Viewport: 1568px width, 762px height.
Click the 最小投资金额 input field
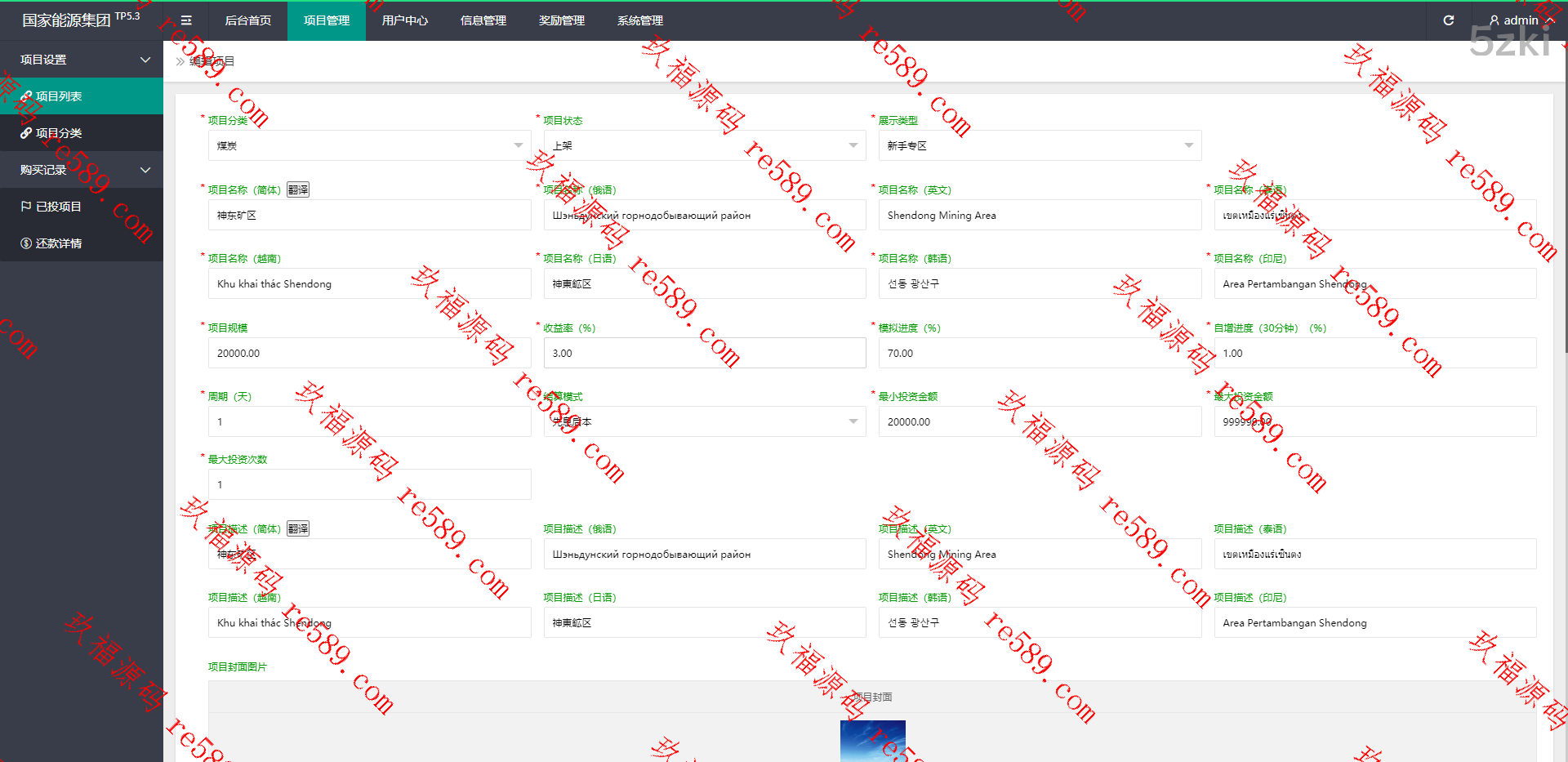[x=1040, y=421]
